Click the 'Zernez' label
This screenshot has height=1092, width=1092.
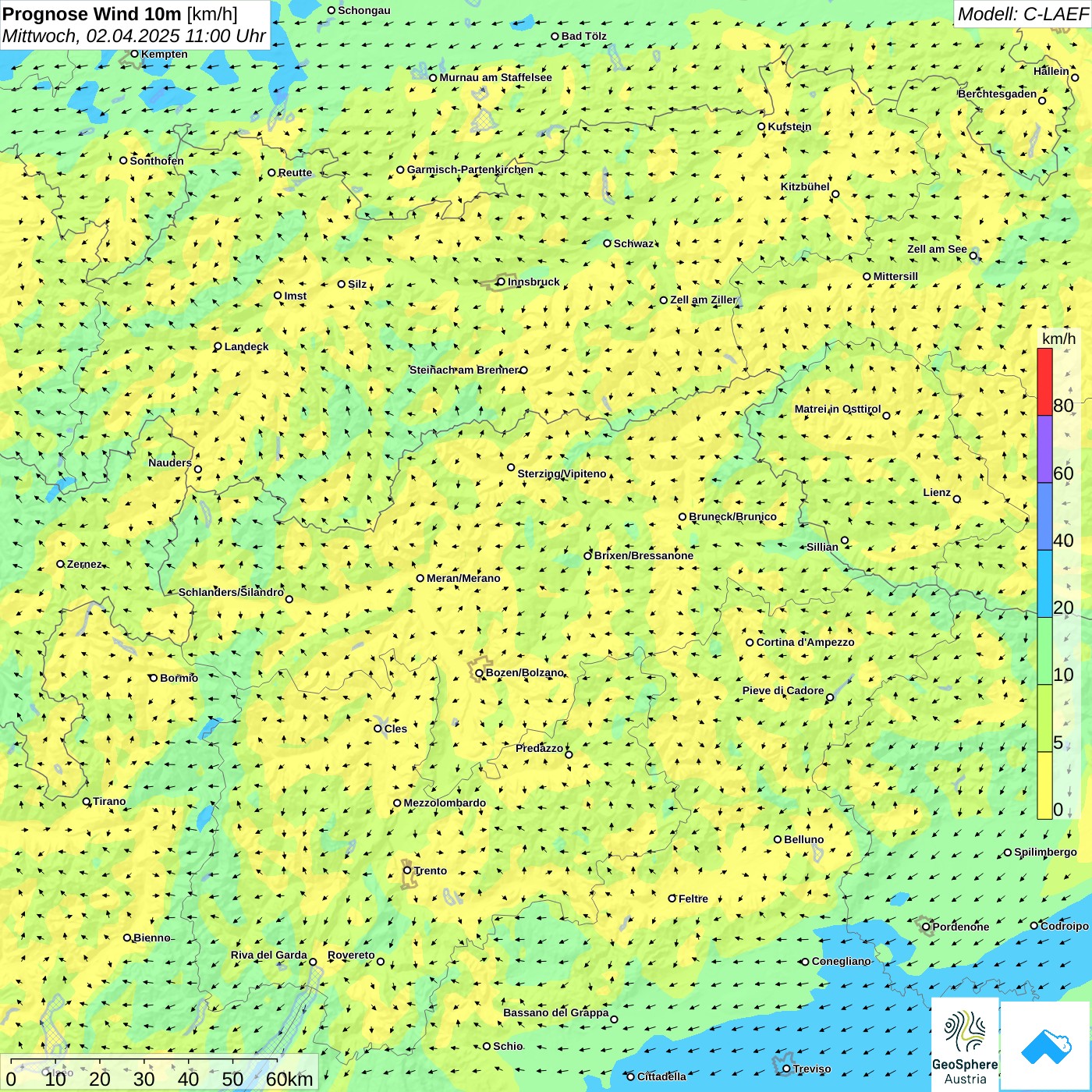(84, 564)
